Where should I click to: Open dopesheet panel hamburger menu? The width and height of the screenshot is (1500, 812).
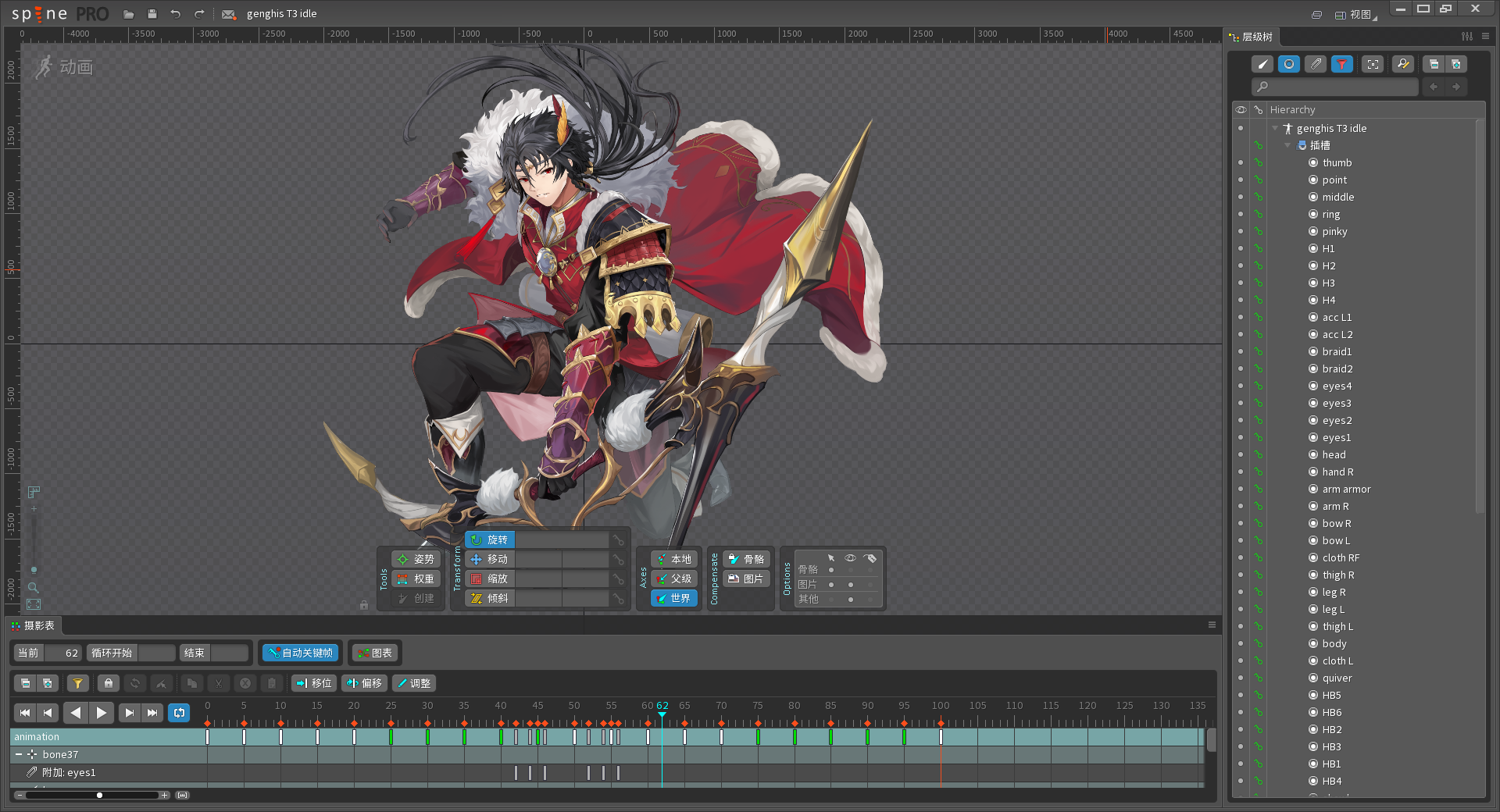pos(1212,625)
